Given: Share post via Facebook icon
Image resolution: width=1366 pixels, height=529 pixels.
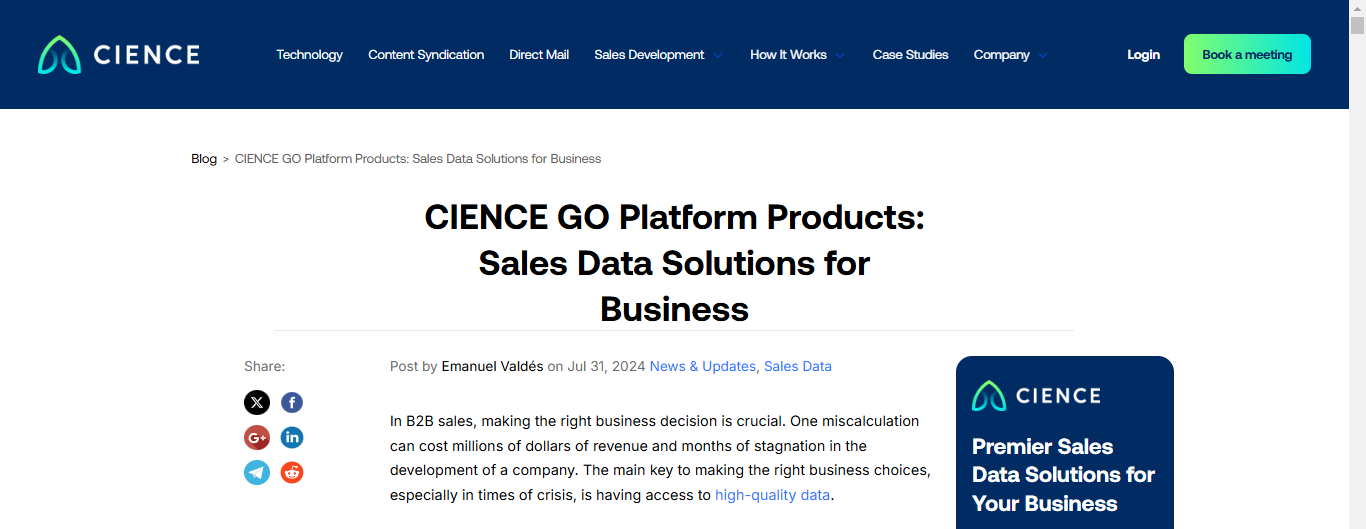Looking at the screenshot, I should [x=292, y=402].
